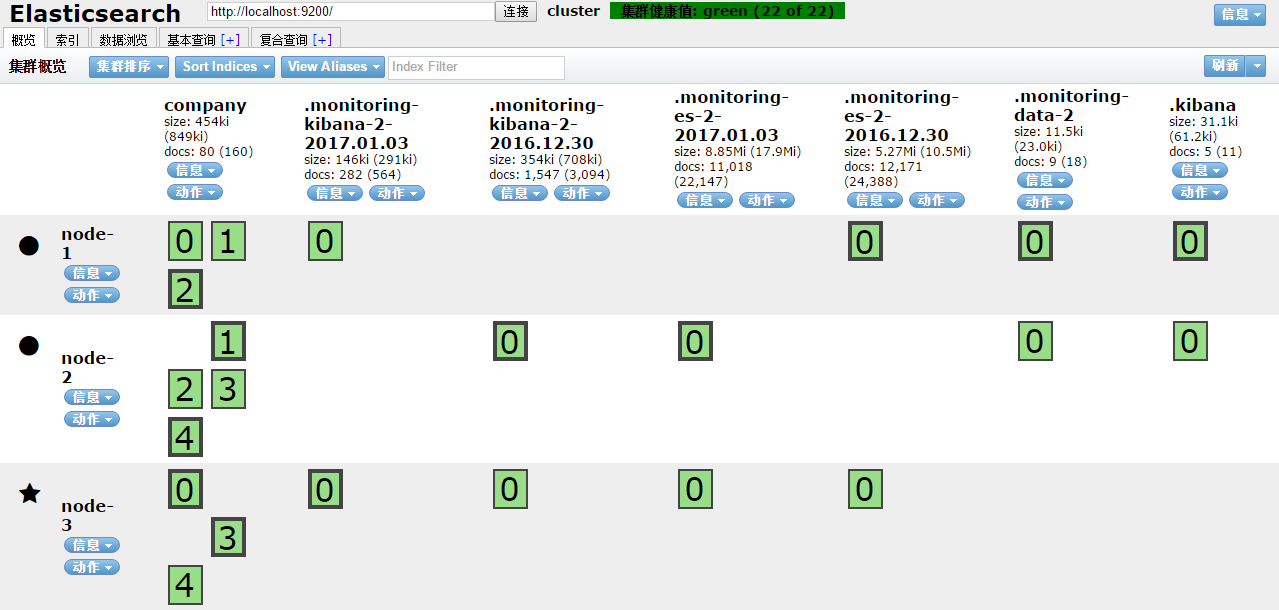
Task: Click the http://localhost:9200/ address field
Action: 351,11
